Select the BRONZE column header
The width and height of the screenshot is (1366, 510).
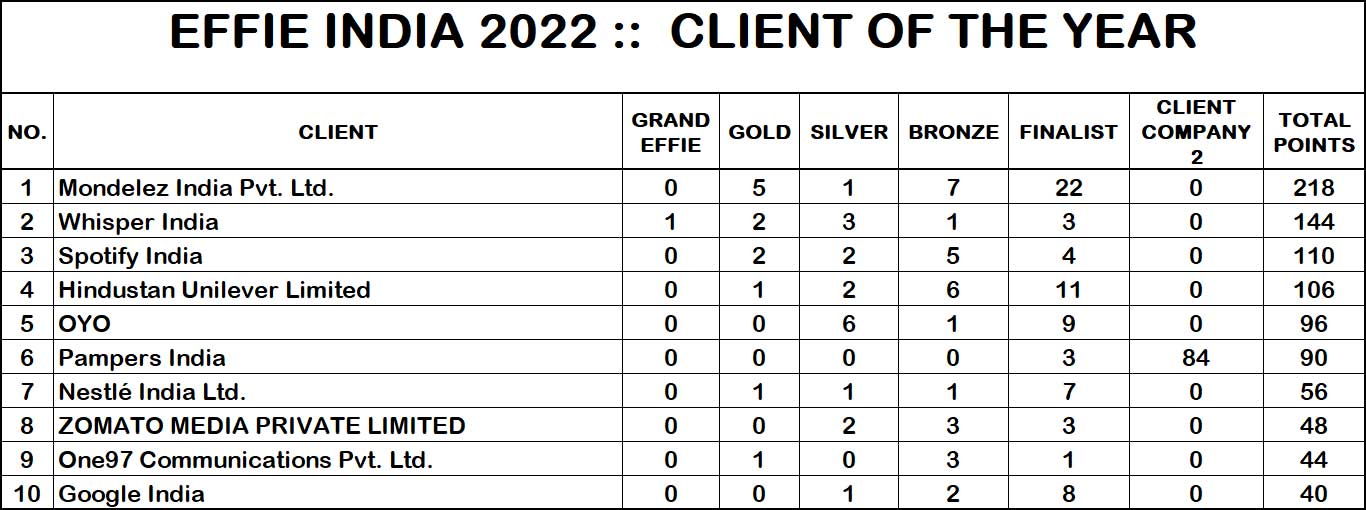pos(953,132)
